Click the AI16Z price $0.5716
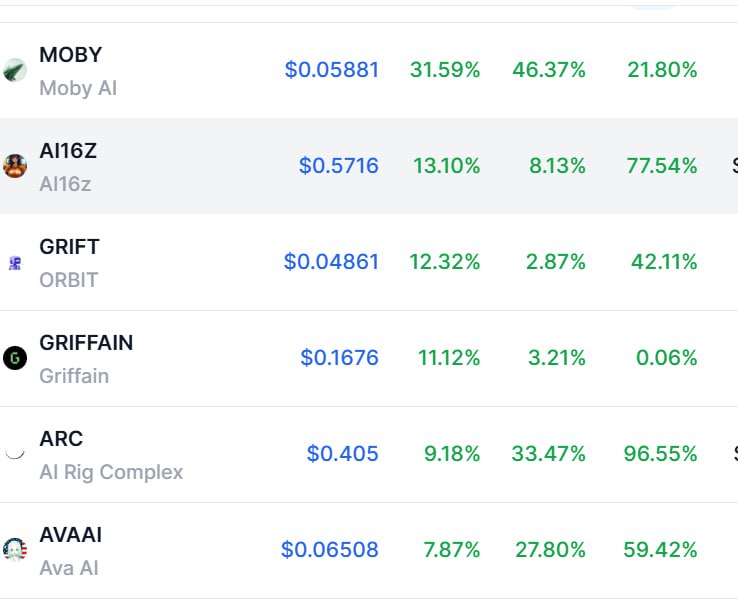The height and width of the screenshot is (606, 738). (339, 166)
